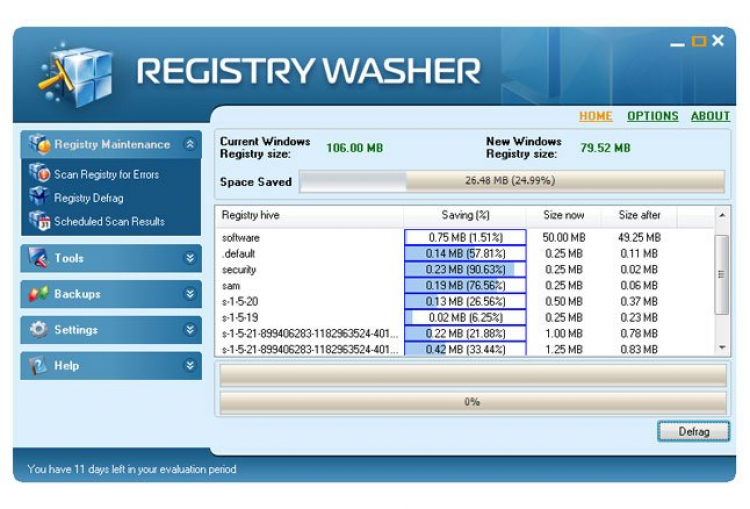Click the Settings gear icon
The width and height of the screenshot is (750, 509).
click(38, 330)
